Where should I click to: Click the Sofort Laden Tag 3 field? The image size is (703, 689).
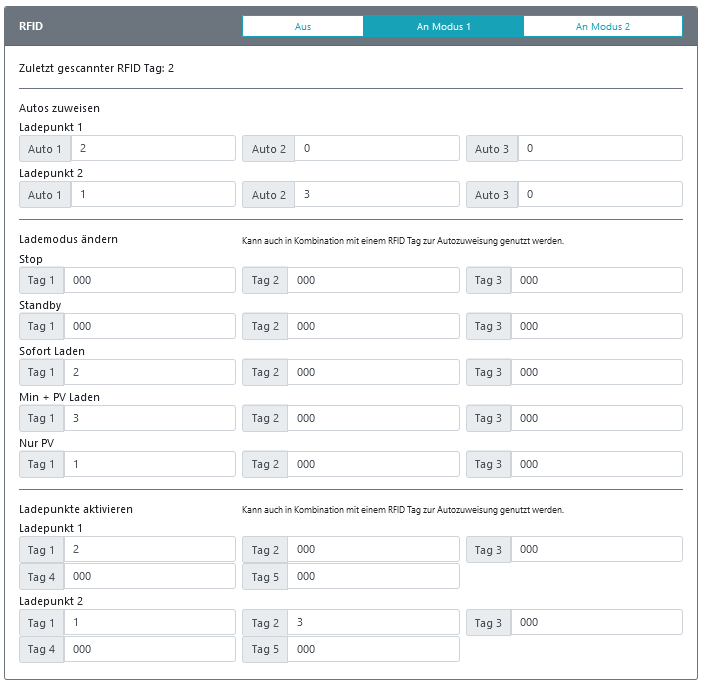596,372
